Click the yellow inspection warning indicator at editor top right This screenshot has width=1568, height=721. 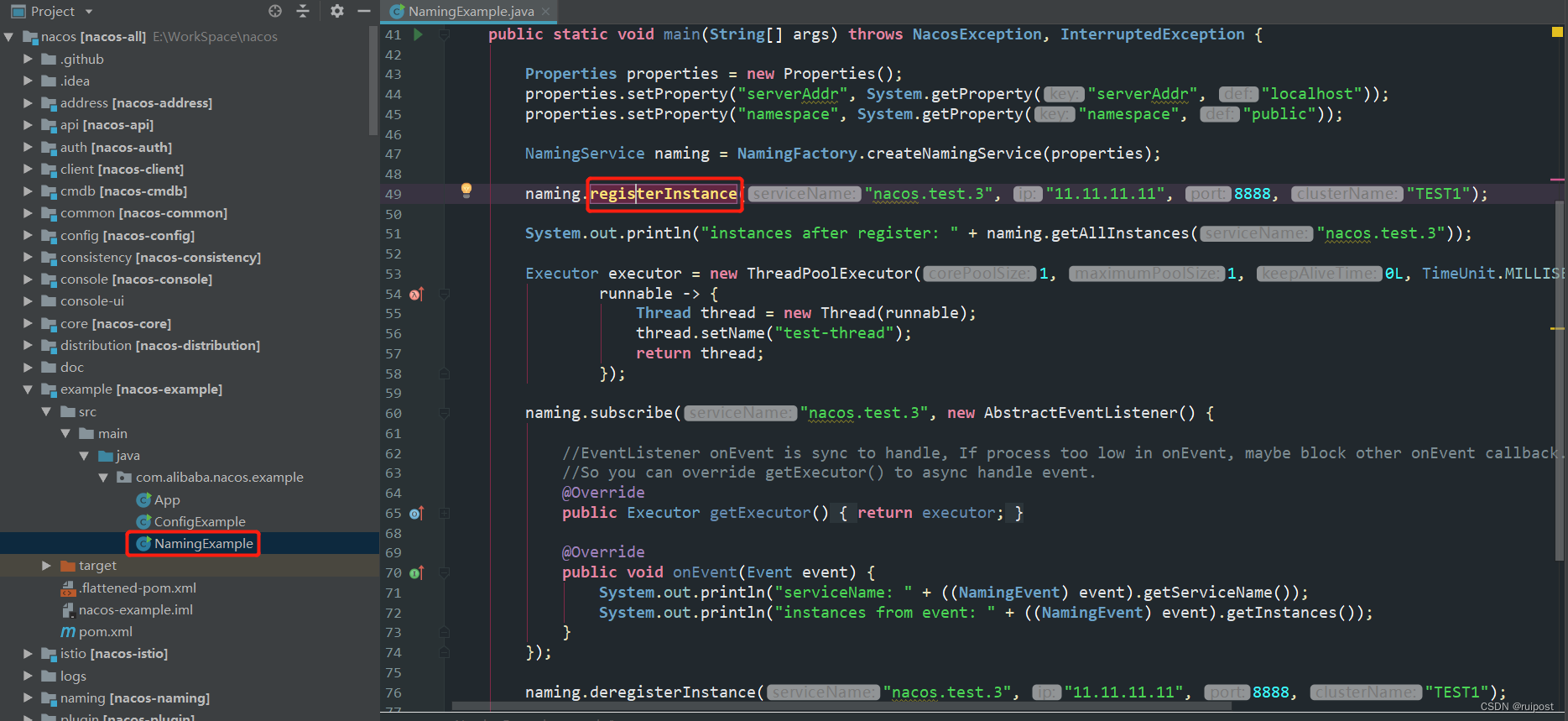[x=1557, y=32]
